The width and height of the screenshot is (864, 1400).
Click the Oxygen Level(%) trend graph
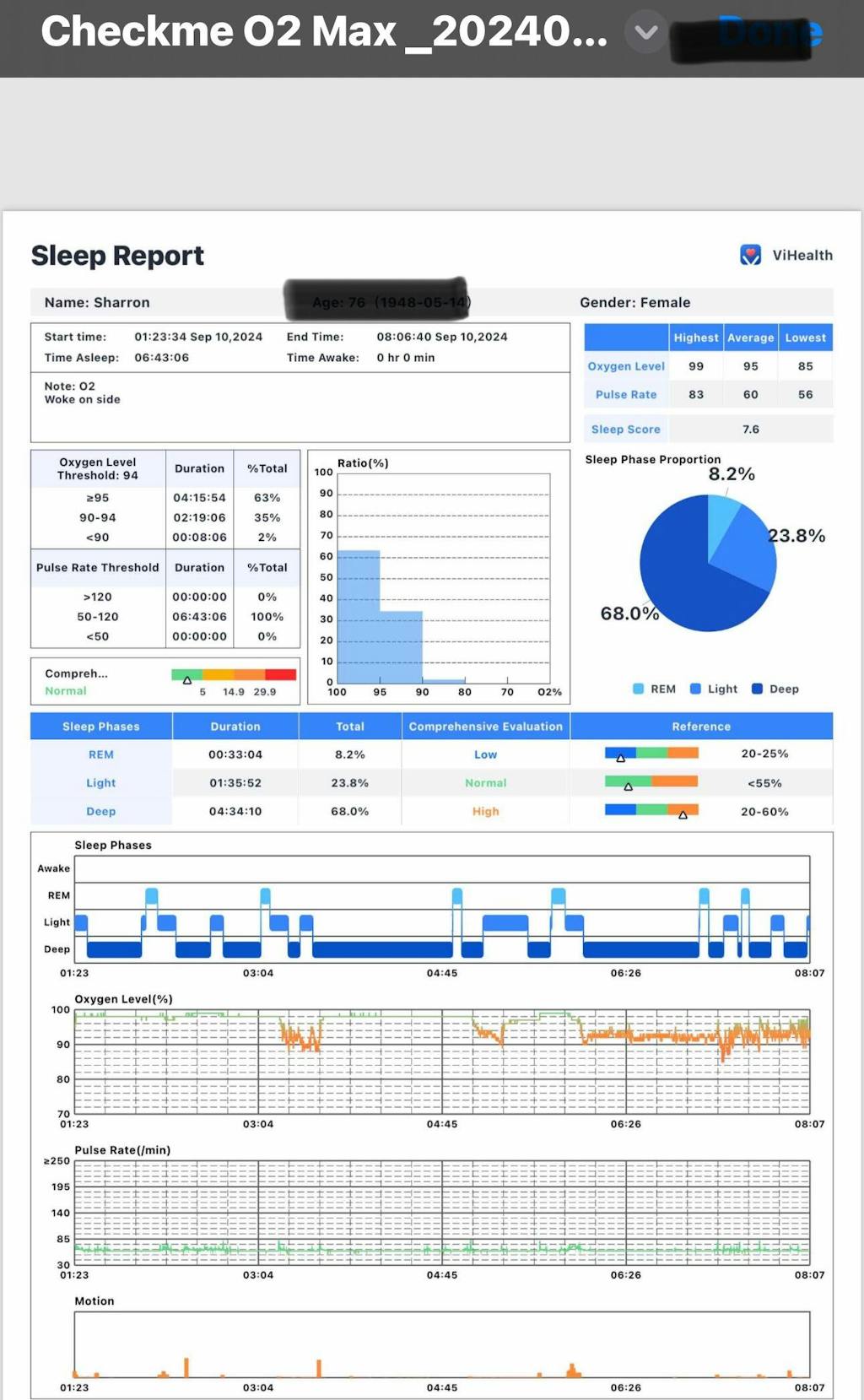(441, 1061)
